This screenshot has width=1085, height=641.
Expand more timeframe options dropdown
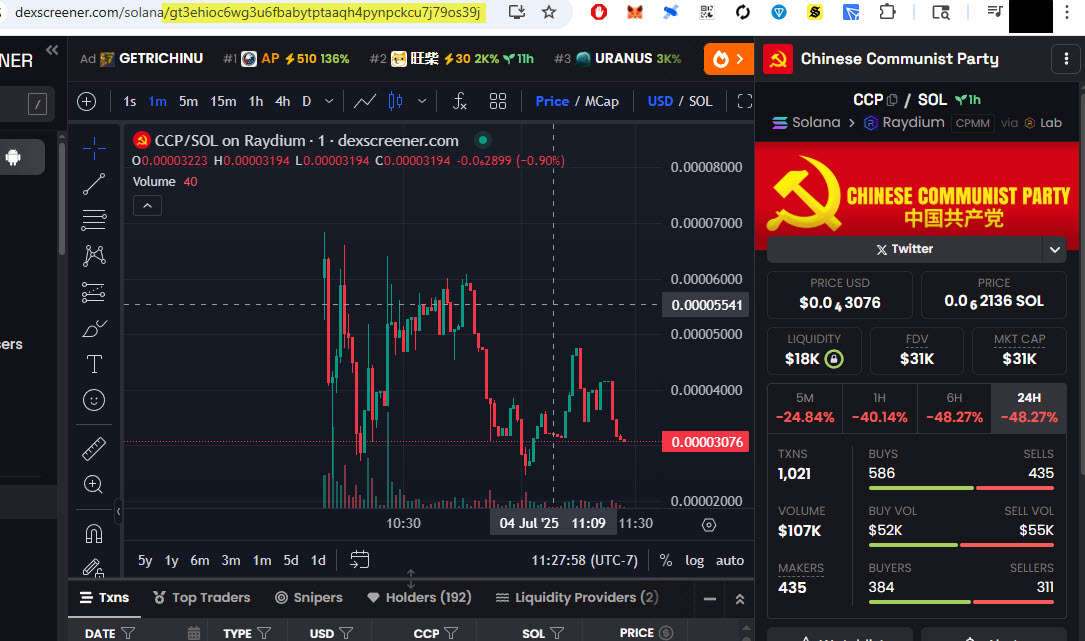(329, 102)
